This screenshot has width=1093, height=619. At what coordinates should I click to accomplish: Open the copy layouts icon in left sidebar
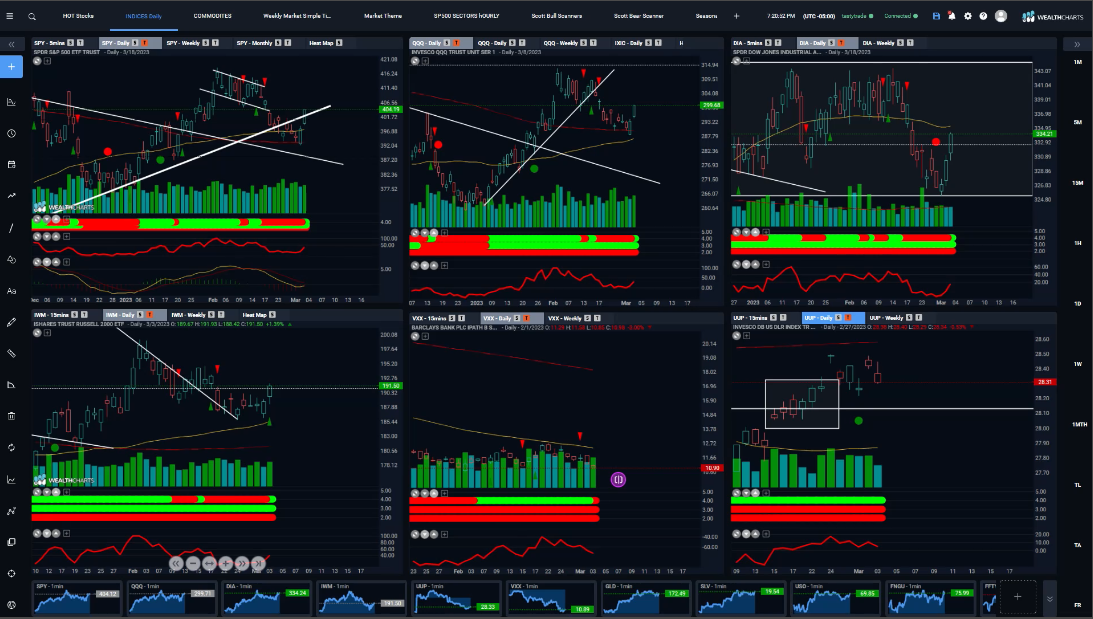11,542
